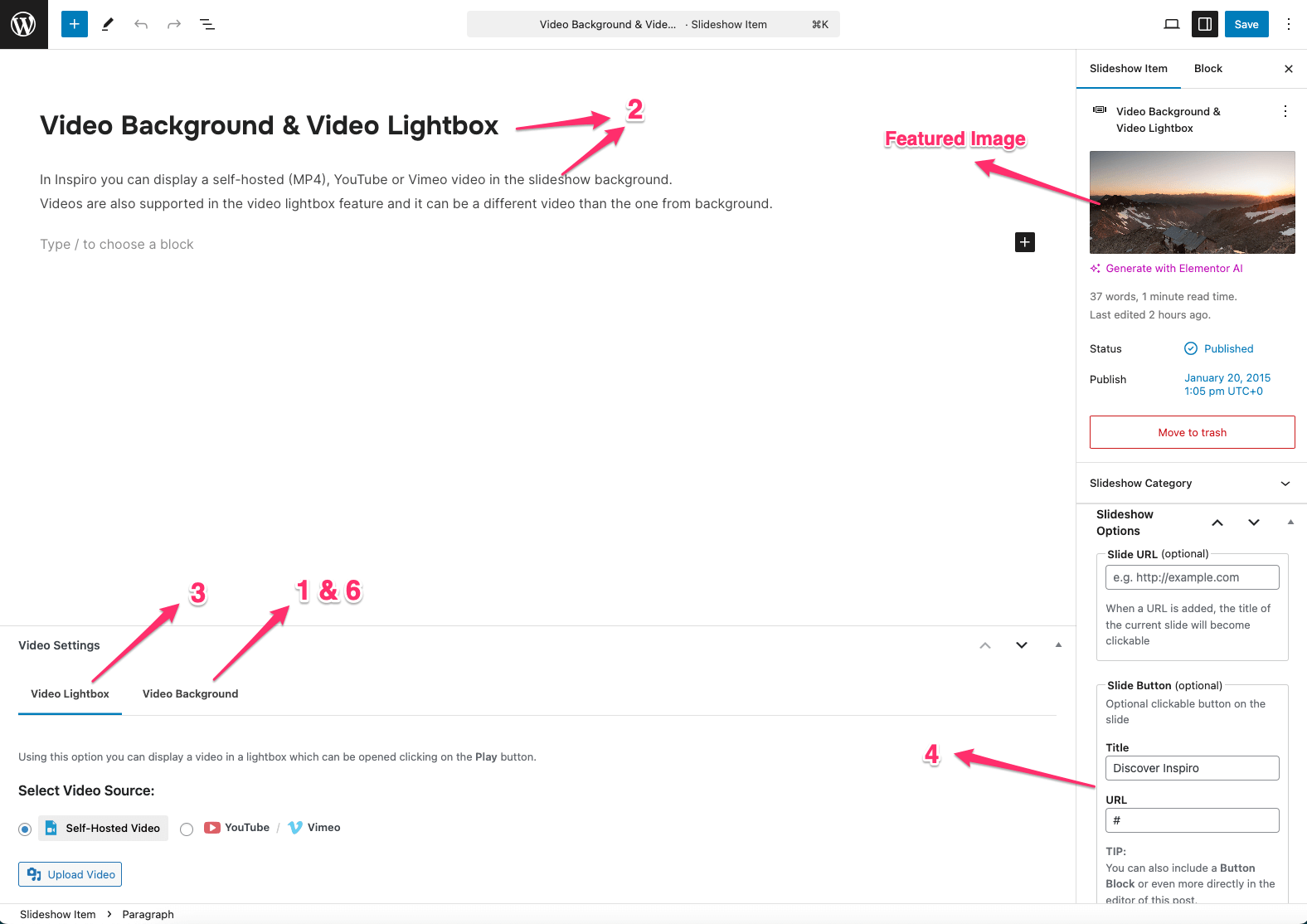Toggle the Video Settings panel triangle
Image resolution: width=1307 pixels, height=924 pixels.
coord(1058,645)
